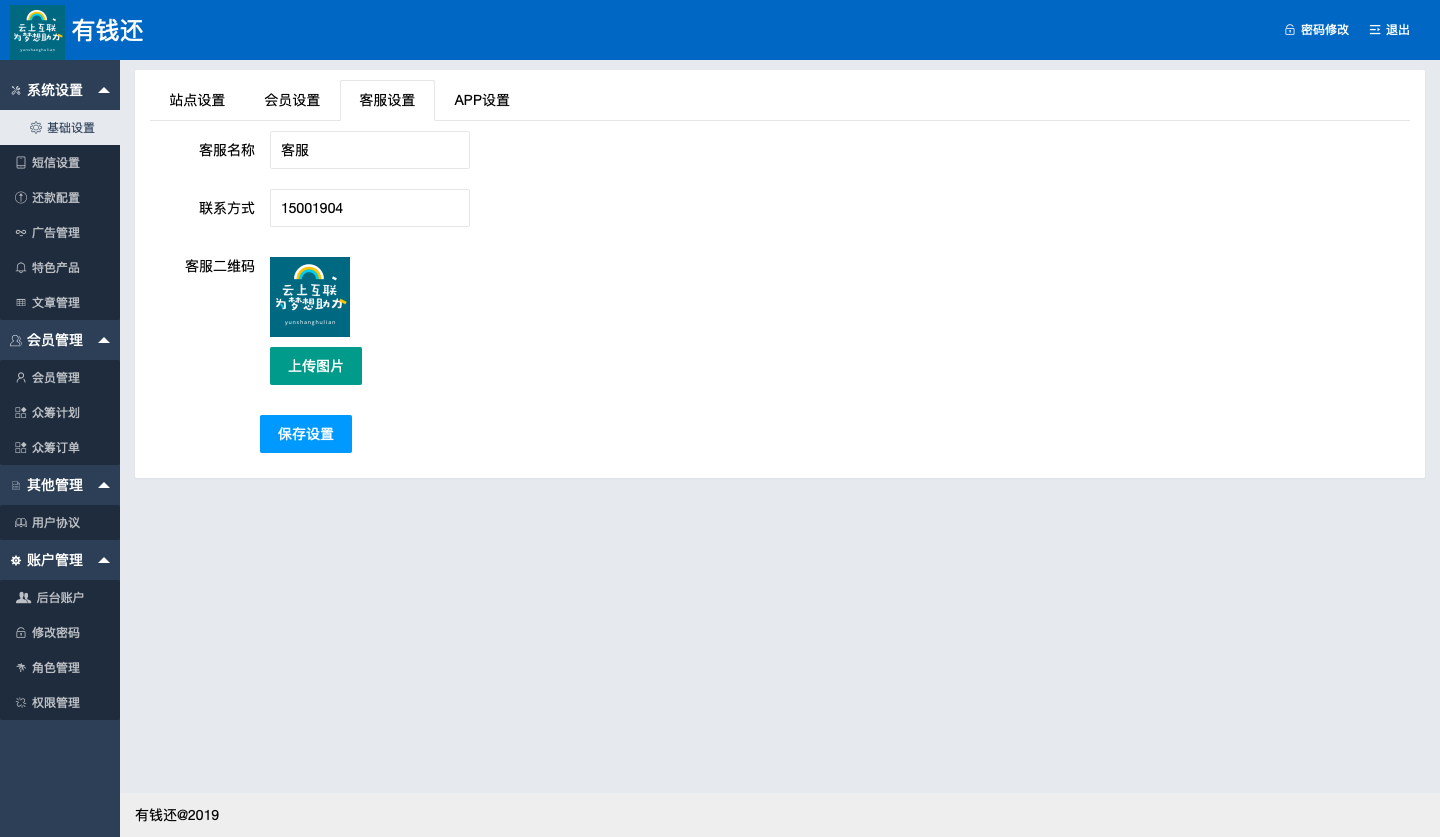This screenshot has height=837, width=1440.
Task: Click the bell icon for 特色产品
Action: point(21,268)
